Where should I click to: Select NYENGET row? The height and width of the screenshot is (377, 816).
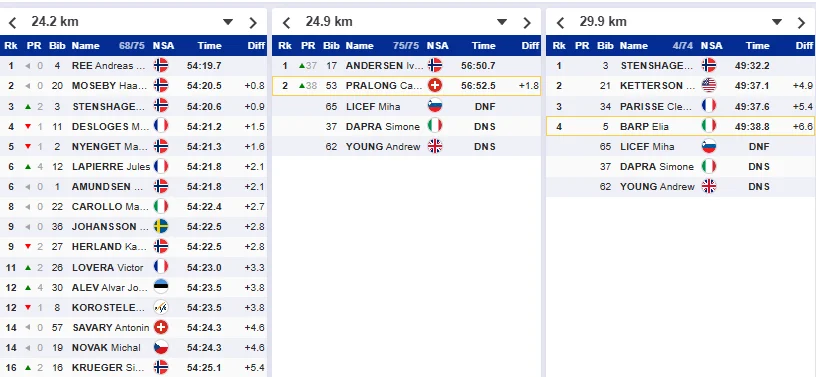click(133, 146)
